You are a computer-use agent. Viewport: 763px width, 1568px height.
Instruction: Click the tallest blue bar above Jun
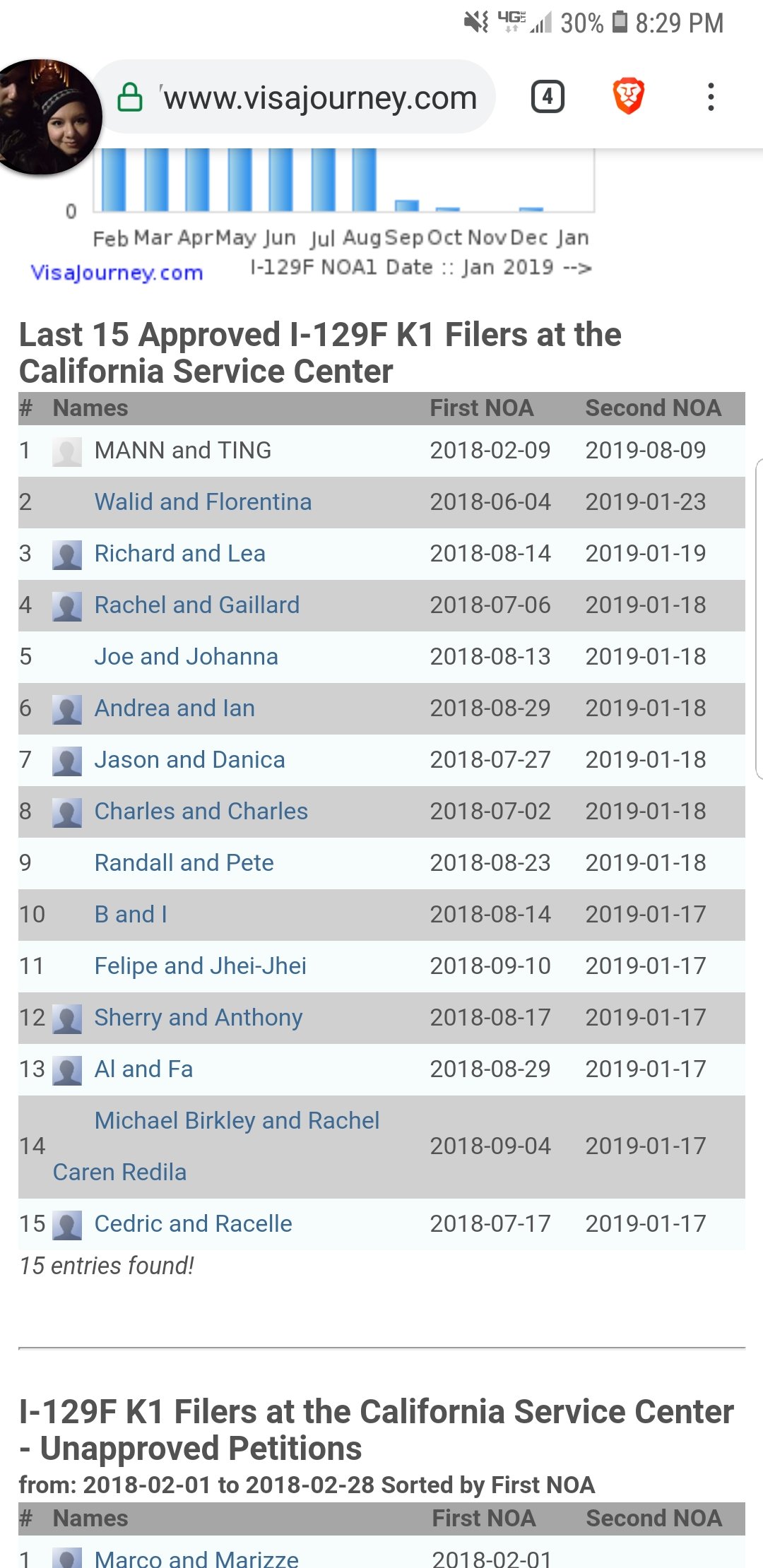pyautogui.click(x=281, y=179)
